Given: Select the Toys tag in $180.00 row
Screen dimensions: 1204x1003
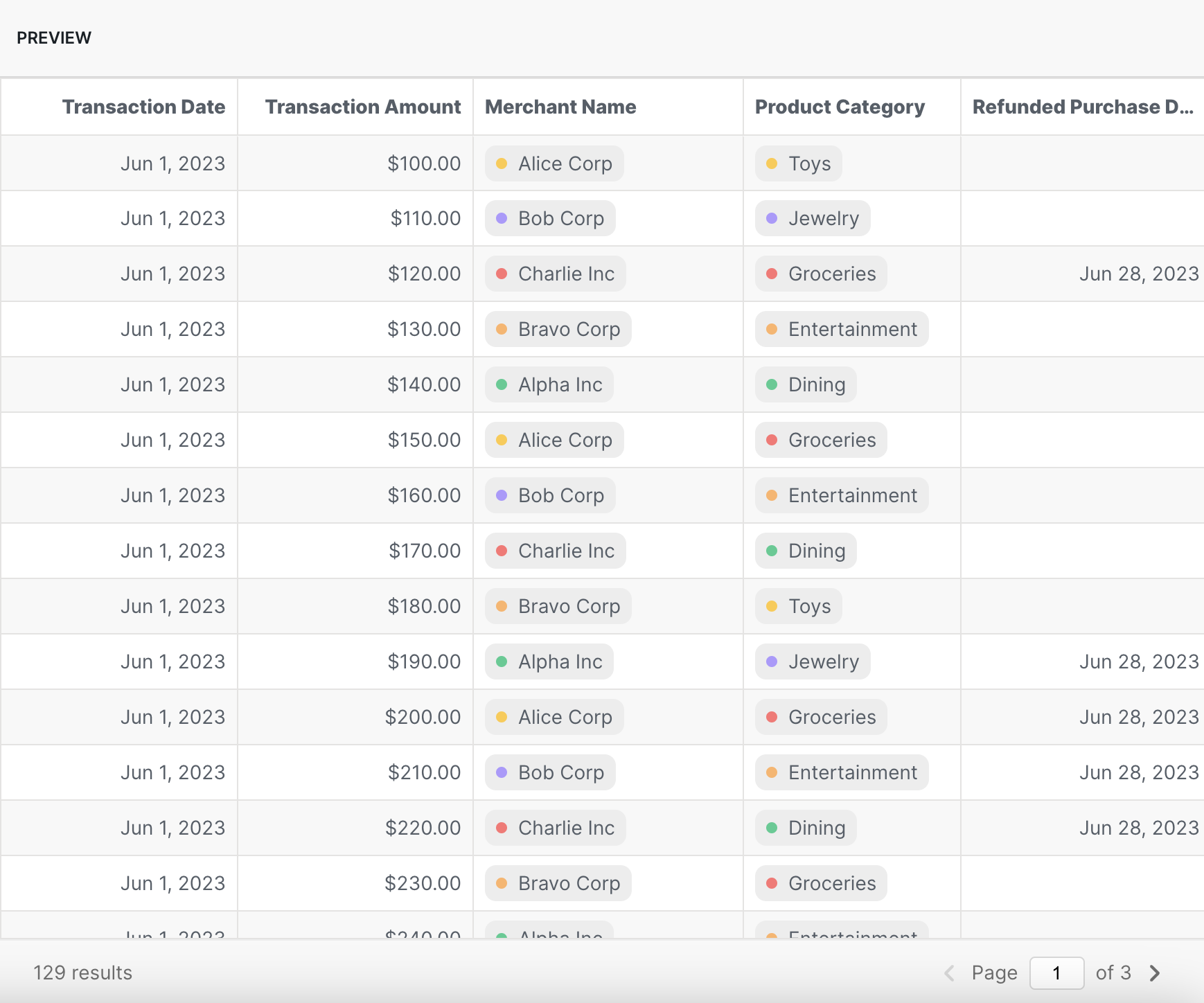Looking at the screenshot, I should pos(799,607).
